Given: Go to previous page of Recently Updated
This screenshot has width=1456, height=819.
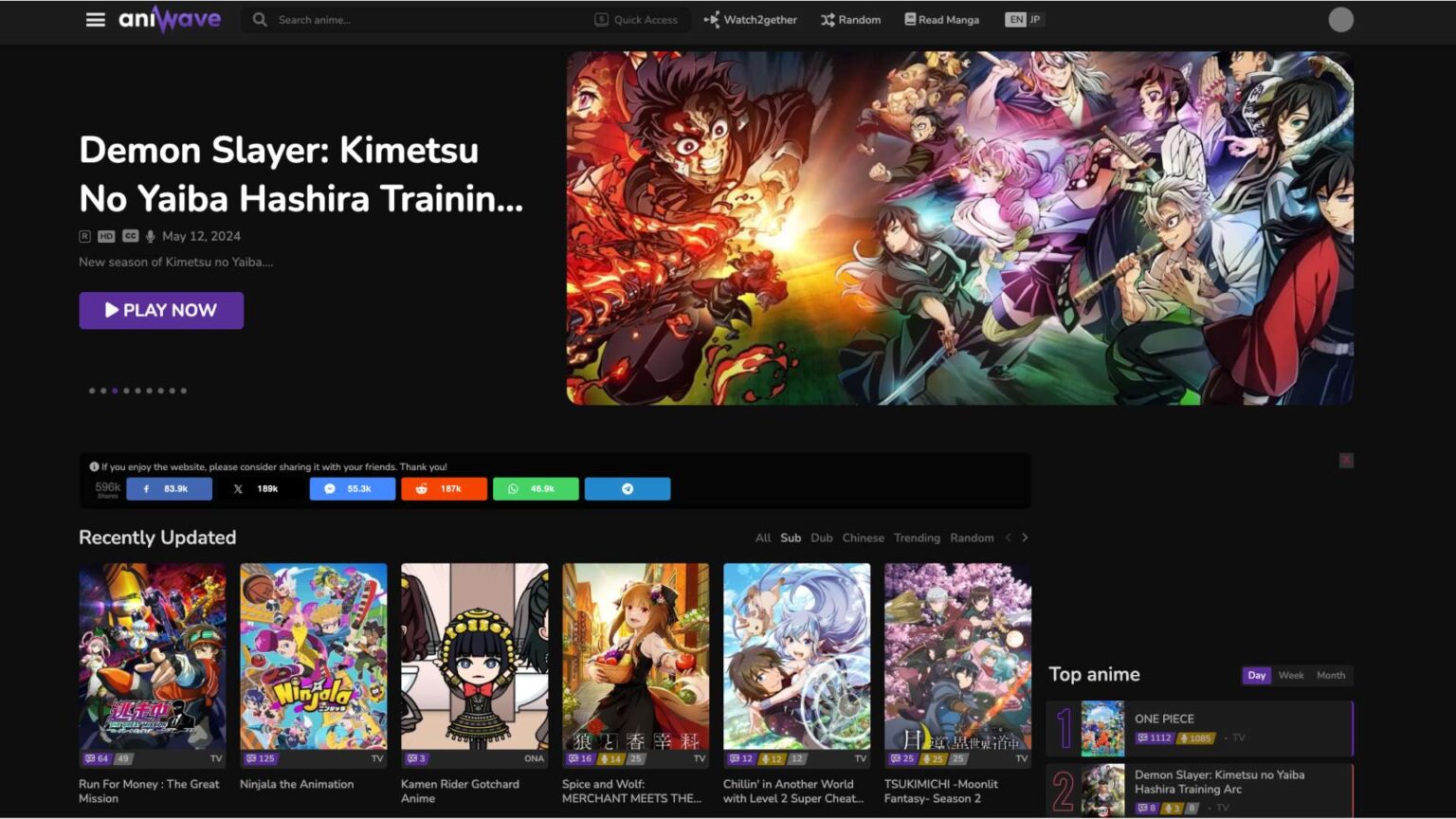Looking at the screenshot, I should (1009, 537).
